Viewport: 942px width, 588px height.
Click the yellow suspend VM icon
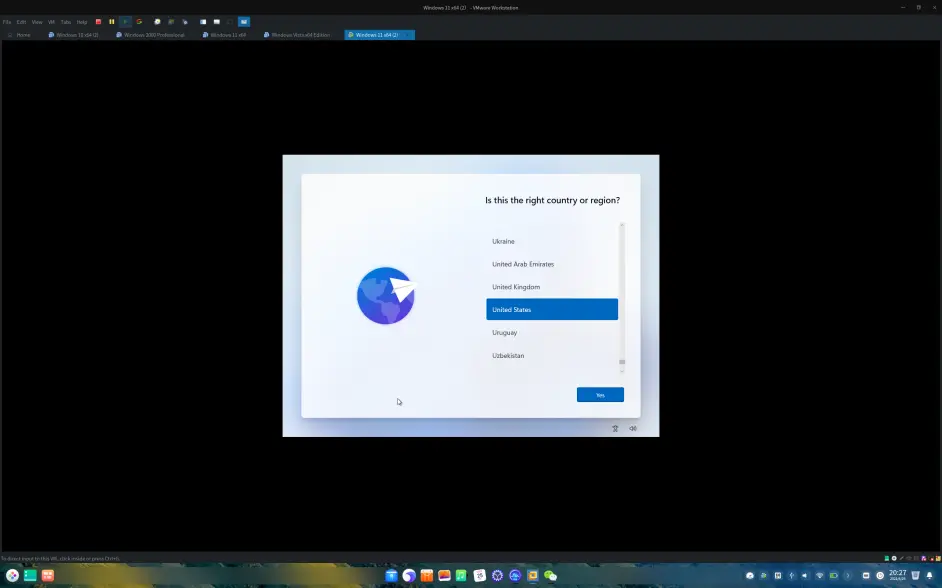[112, 22]
